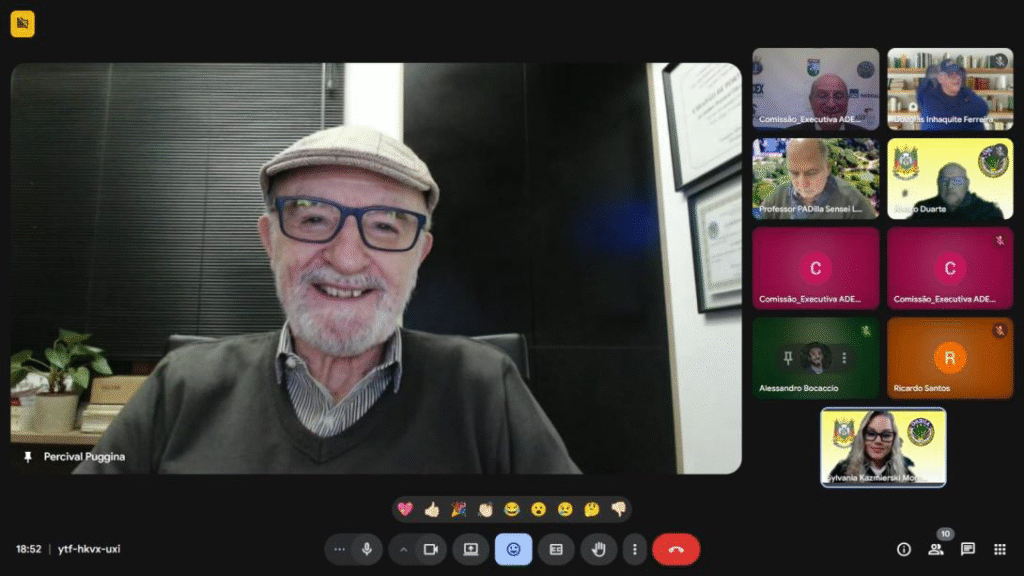The height and width of the screenshot is (576, 1024).
Task: Pin Alessandro Bocaccio's tile
Action: coord(789,358)
